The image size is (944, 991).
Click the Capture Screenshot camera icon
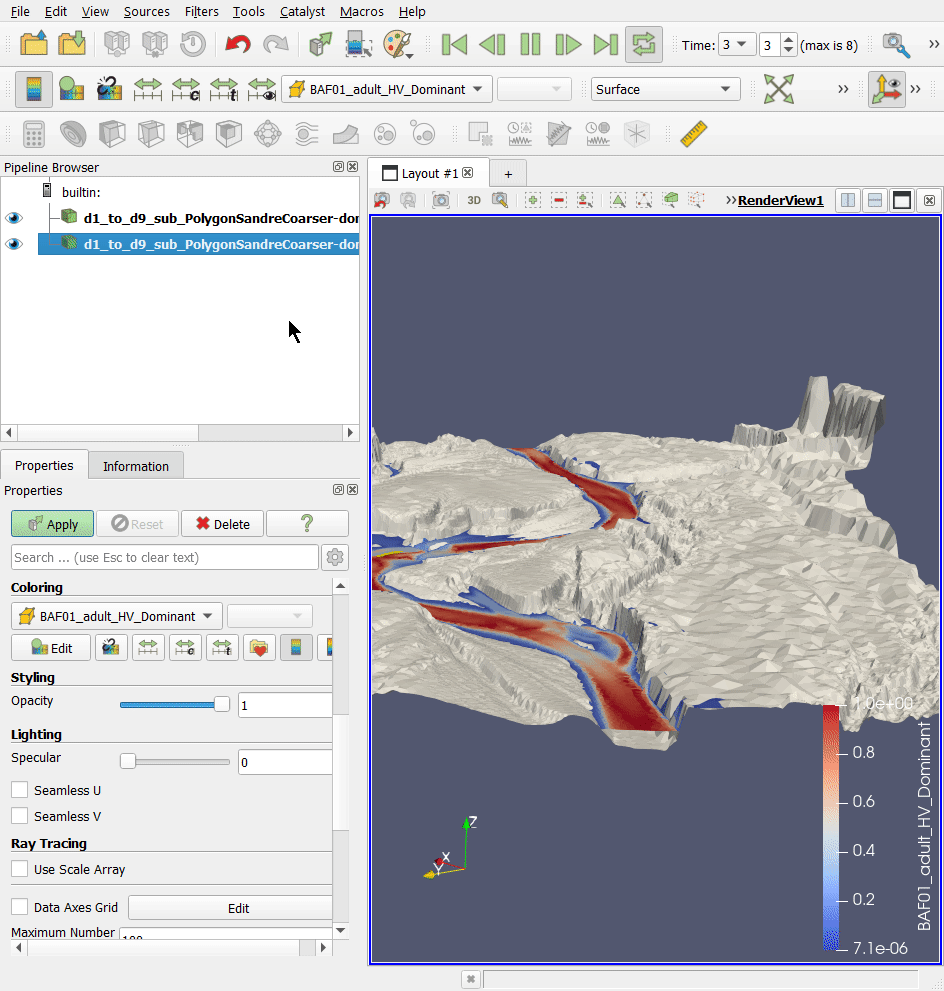[441, 200]
